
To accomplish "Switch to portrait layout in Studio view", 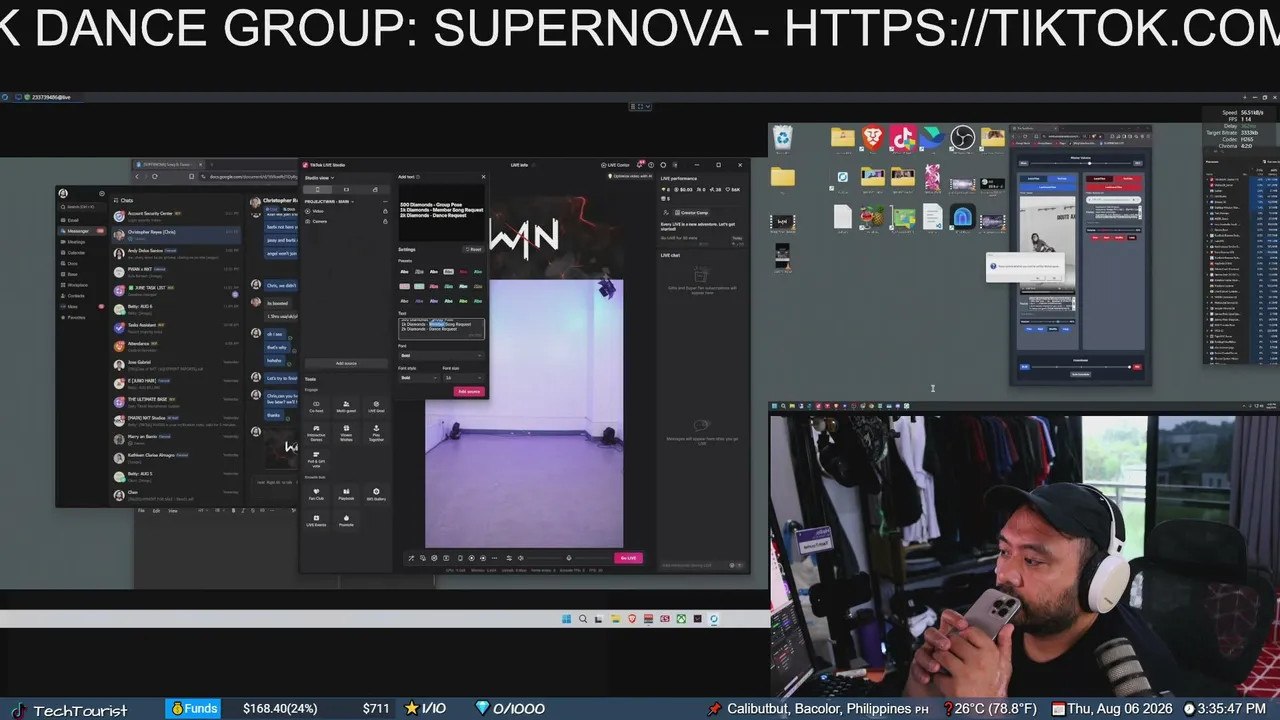I will click(318, 189).
